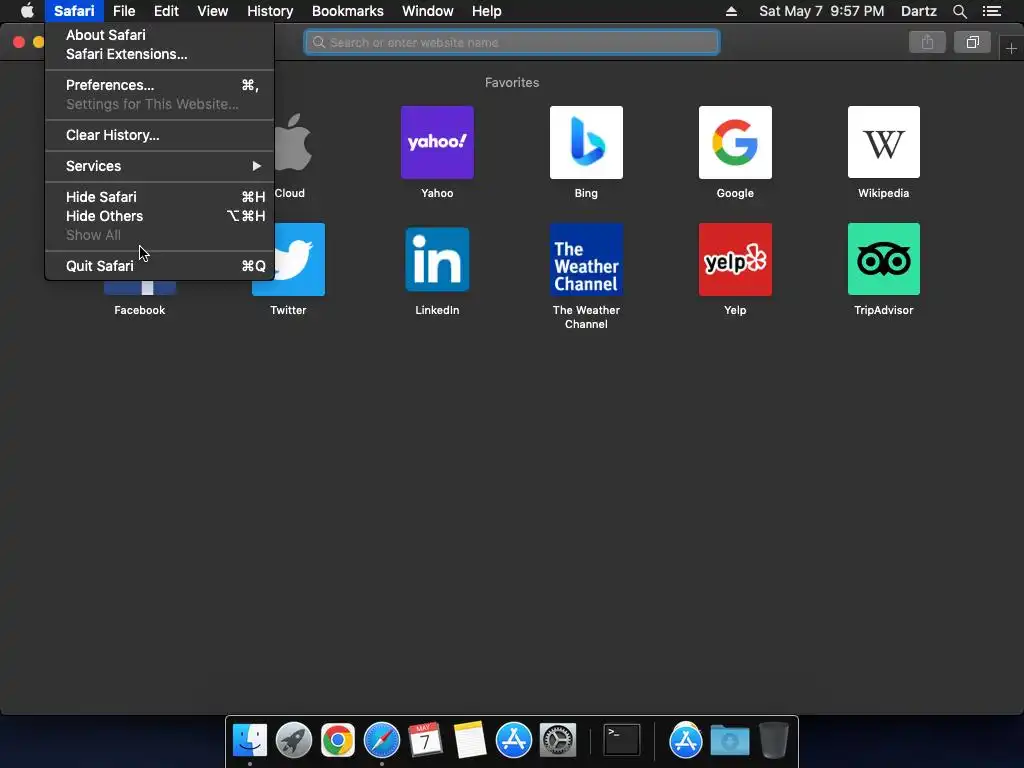The image size is (1024, 768).
Task: Choose Clear History… menu item
Action: pyautogui.click(x=159, y=135)
